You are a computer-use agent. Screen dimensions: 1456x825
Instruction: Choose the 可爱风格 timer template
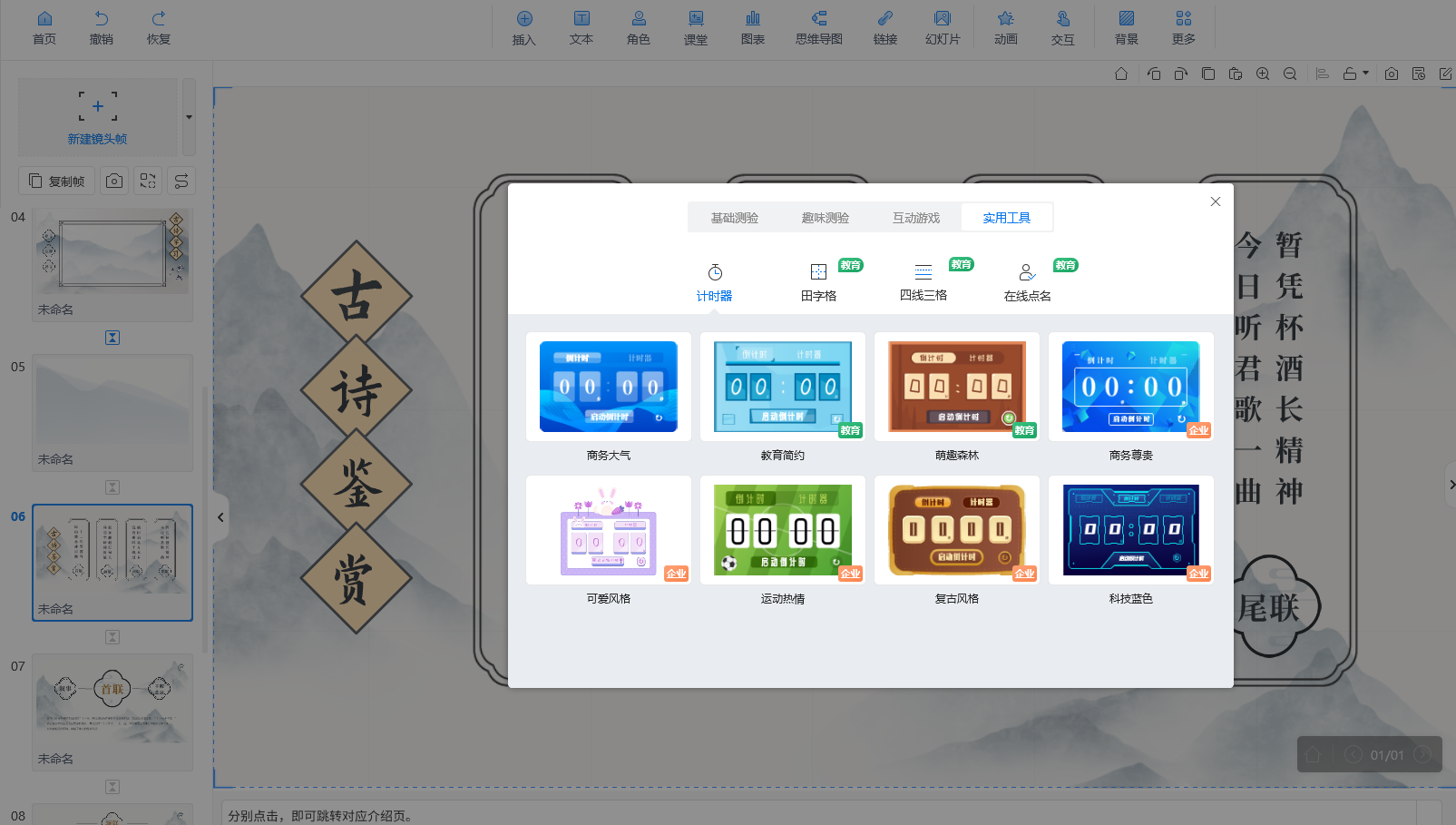[x=609, y=530]
